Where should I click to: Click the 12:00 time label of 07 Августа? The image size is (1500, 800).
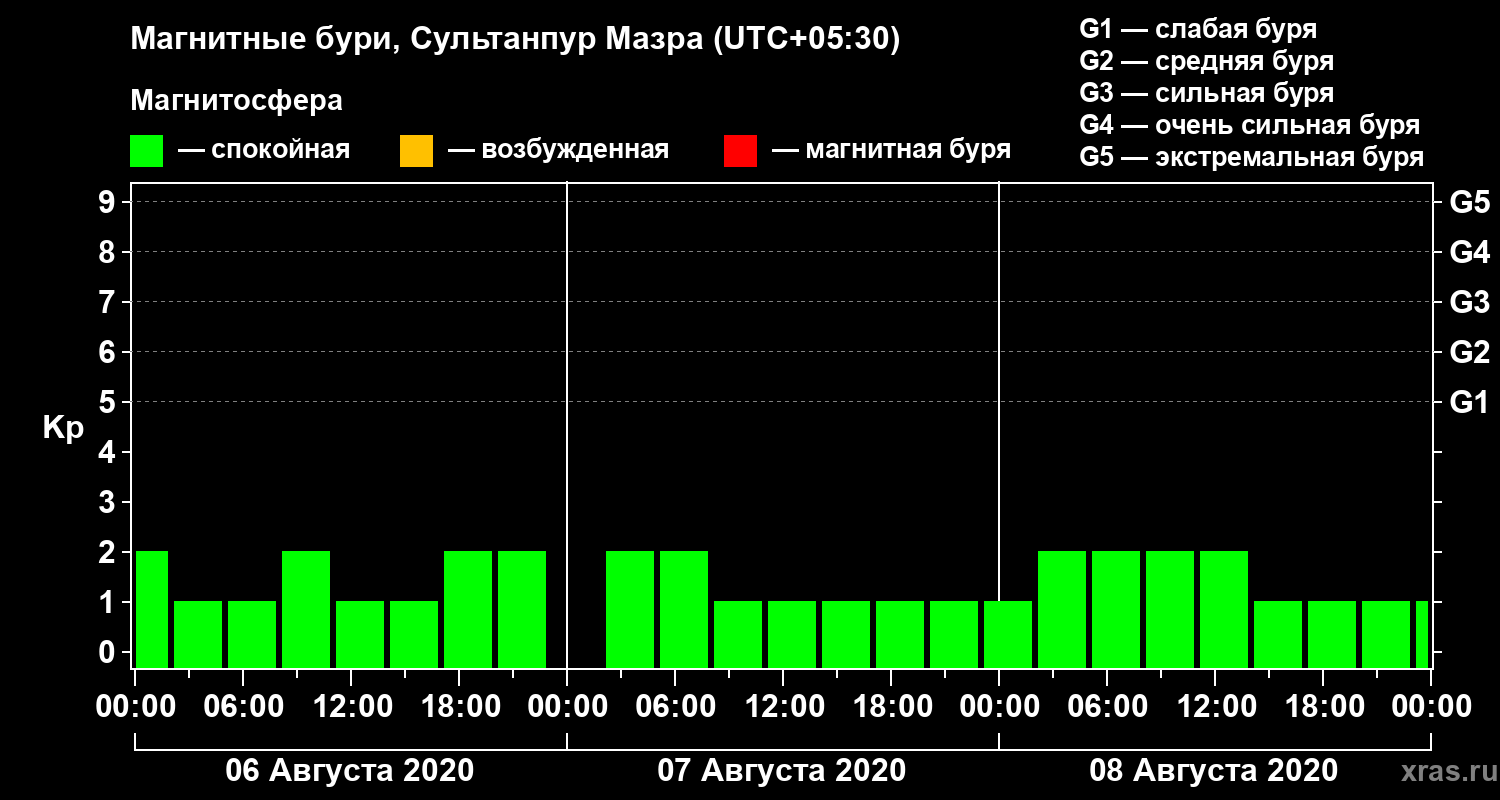[x=783, y=707]
